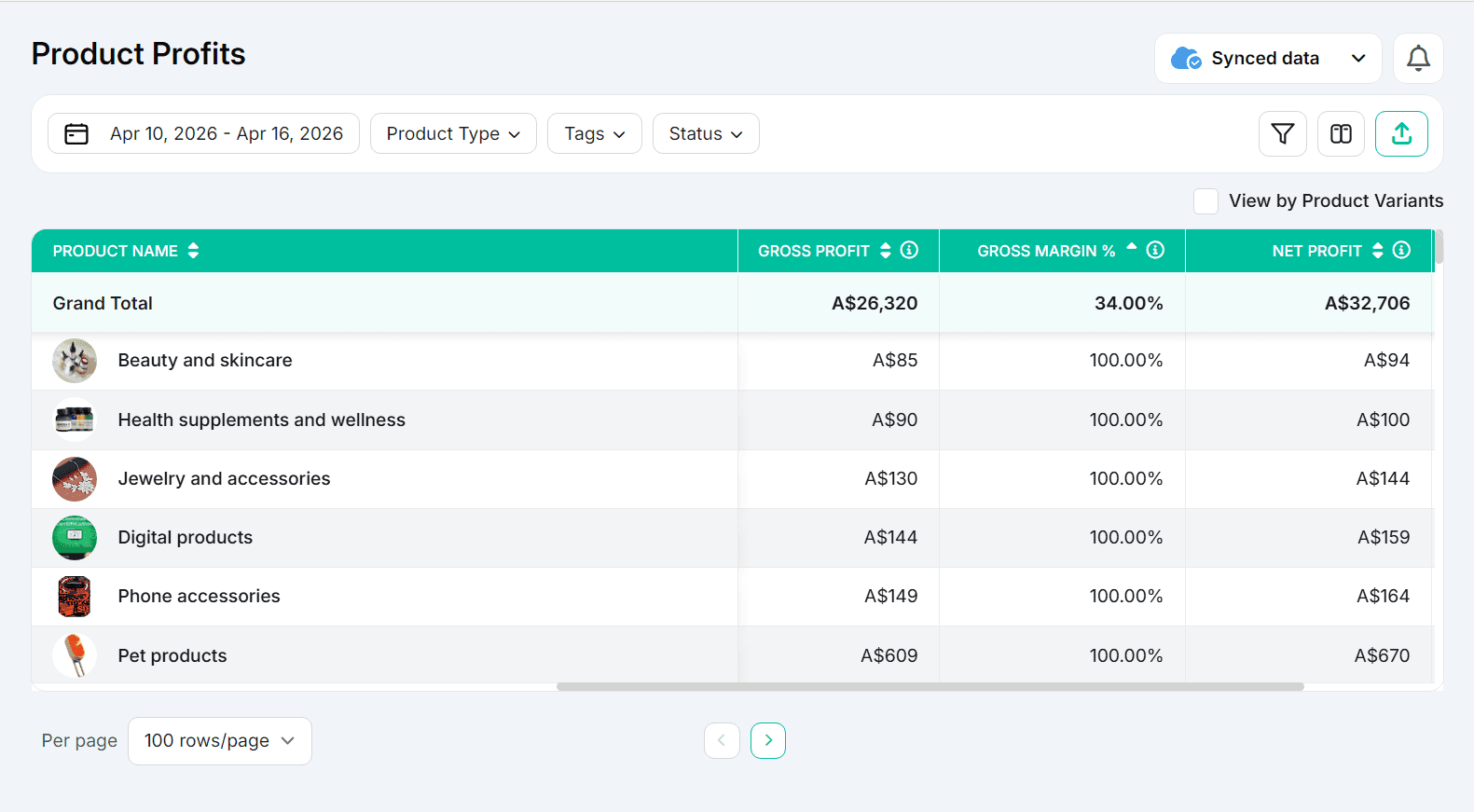Open the notifications bell

[1418, 59]
